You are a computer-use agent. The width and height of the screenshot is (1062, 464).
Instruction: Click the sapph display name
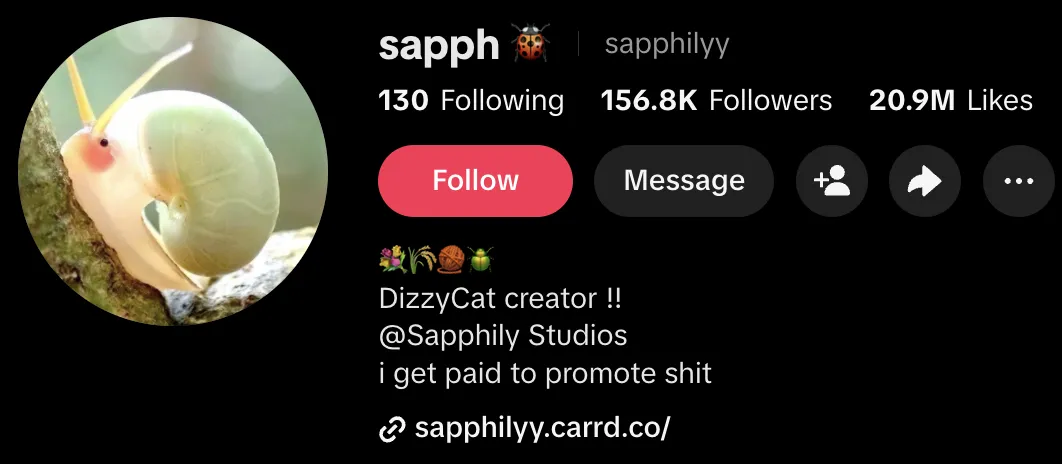tap(439, 45)
